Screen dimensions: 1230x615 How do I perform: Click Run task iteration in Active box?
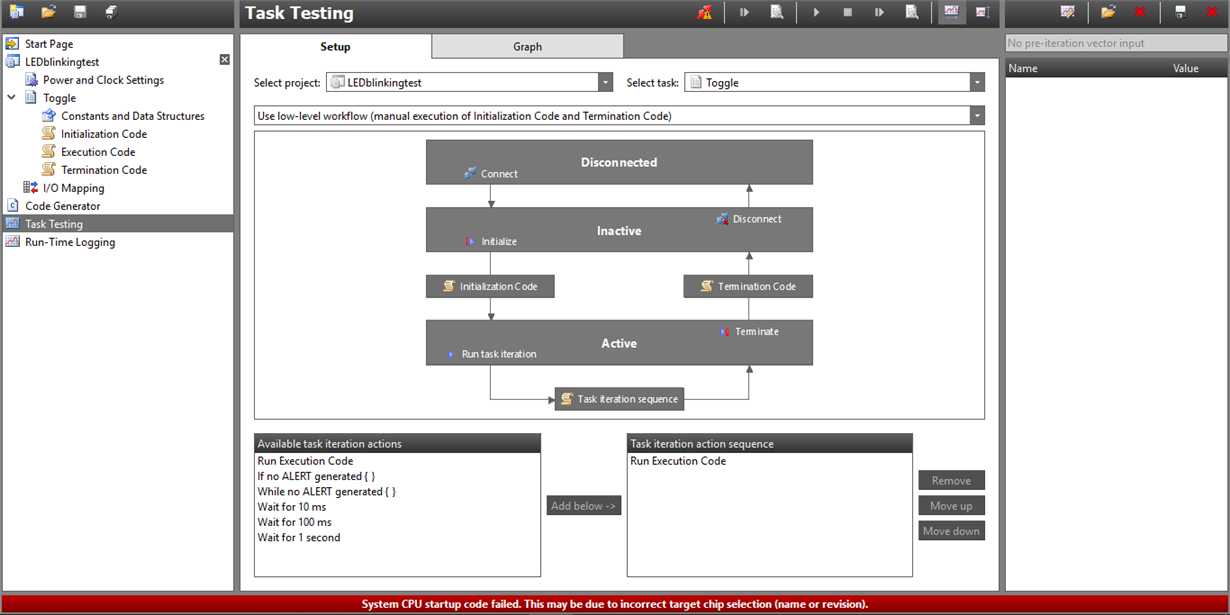pos(491,354)
